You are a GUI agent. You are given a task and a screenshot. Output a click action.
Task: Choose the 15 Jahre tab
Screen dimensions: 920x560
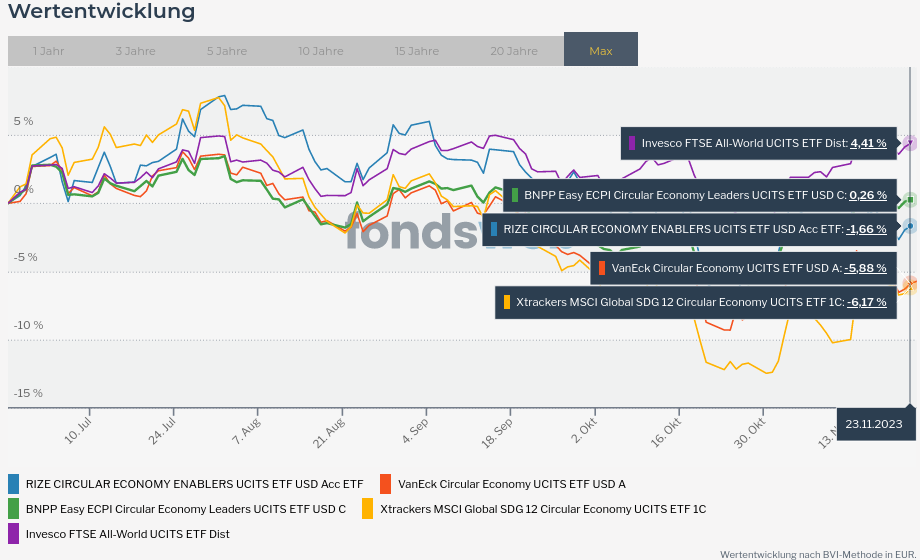(x=416, y=51)
